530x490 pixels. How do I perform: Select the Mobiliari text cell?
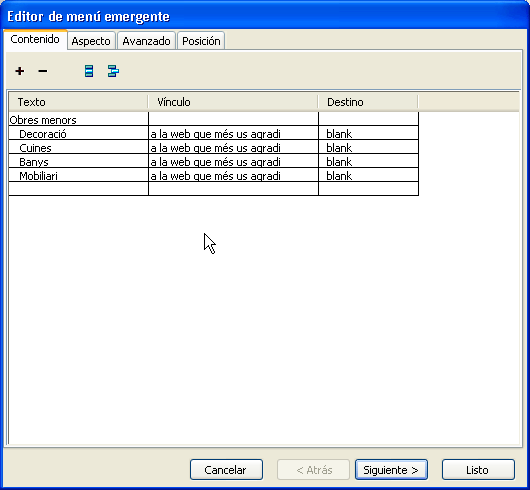click(78, 175)
